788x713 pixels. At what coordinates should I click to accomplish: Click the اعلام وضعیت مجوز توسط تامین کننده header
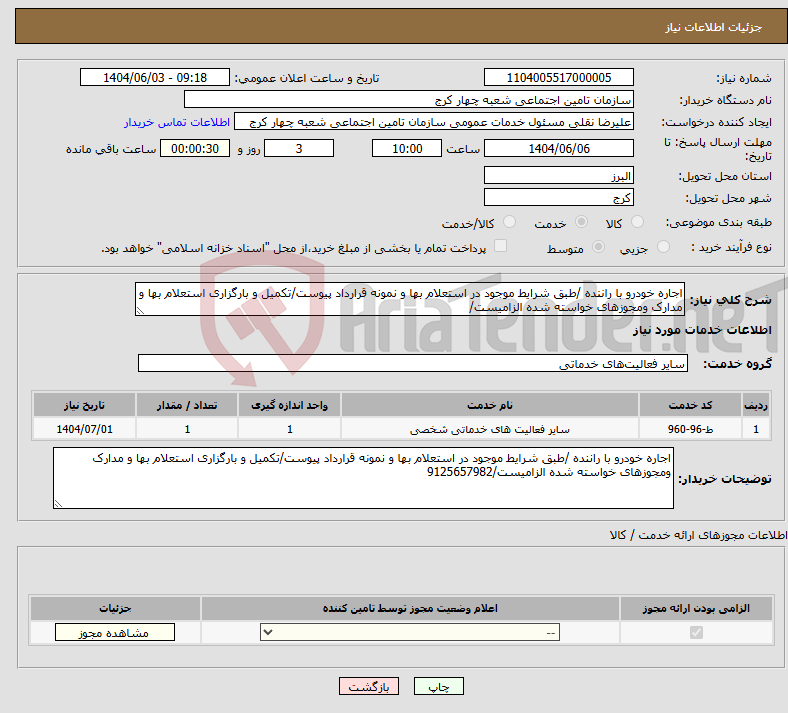pyautogui.click(x=410, y=608)
